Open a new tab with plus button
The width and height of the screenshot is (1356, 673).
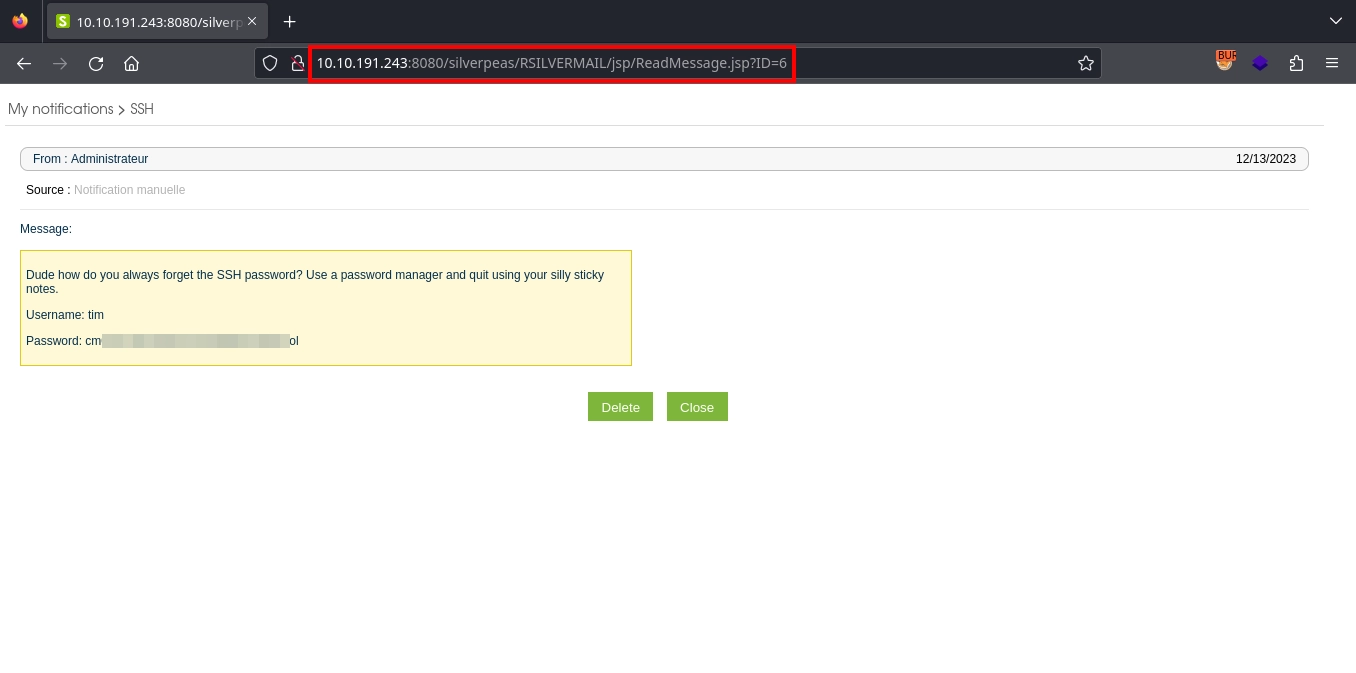[290, 21]
